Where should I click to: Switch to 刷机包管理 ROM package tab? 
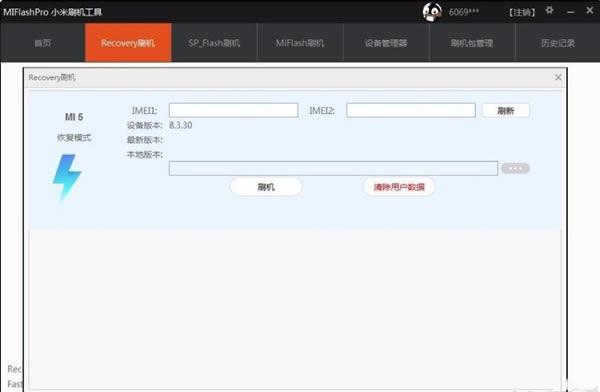pos(472,42)
